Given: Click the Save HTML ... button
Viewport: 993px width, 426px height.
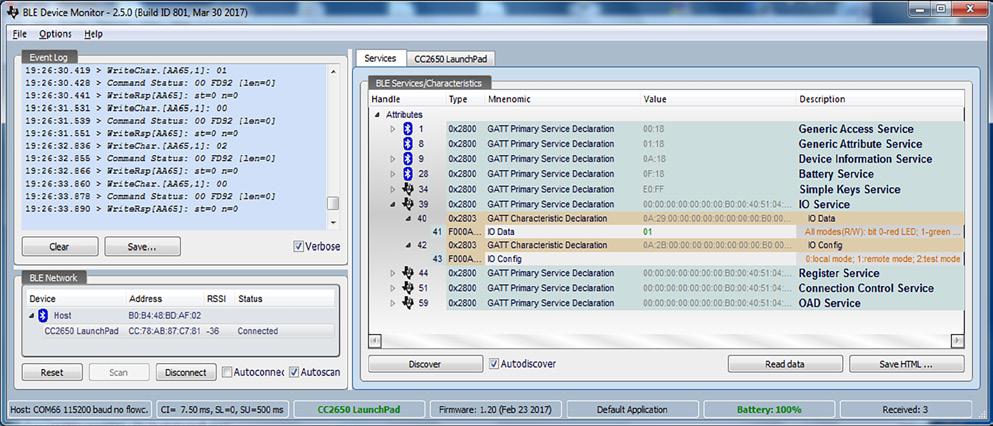Looking at the screenshot, I should click(907, 364).
